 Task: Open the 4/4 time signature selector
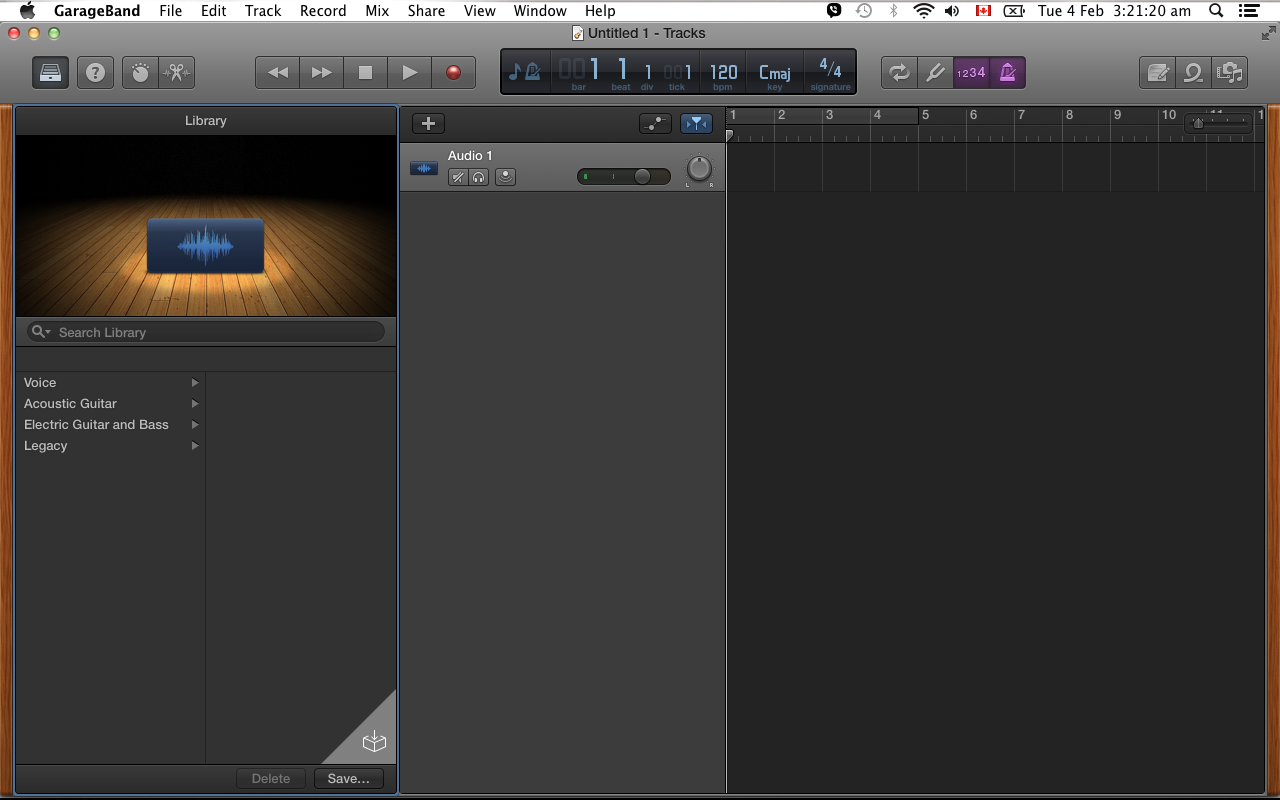click(830, 69)
